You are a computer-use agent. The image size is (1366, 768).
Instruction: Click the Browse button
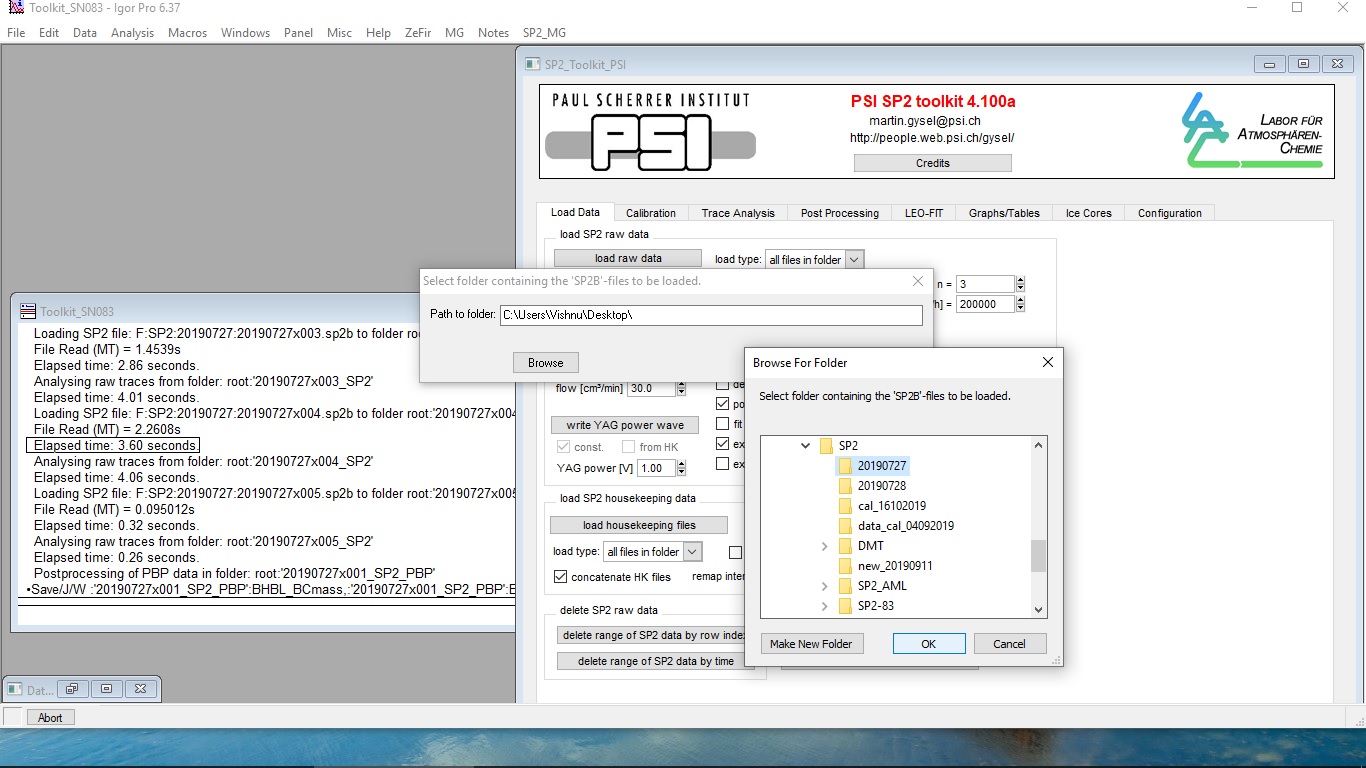click(546, 363)
